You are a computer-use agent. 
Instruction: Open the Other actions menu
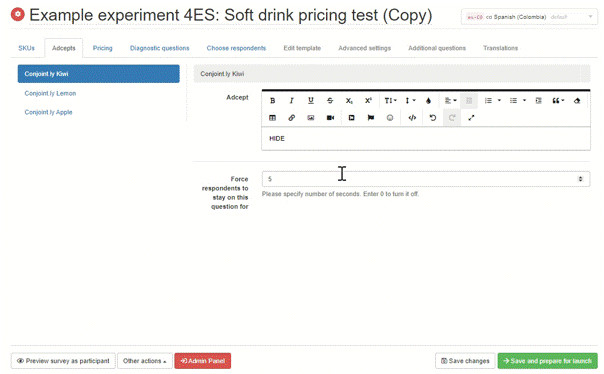click(144, 361)
